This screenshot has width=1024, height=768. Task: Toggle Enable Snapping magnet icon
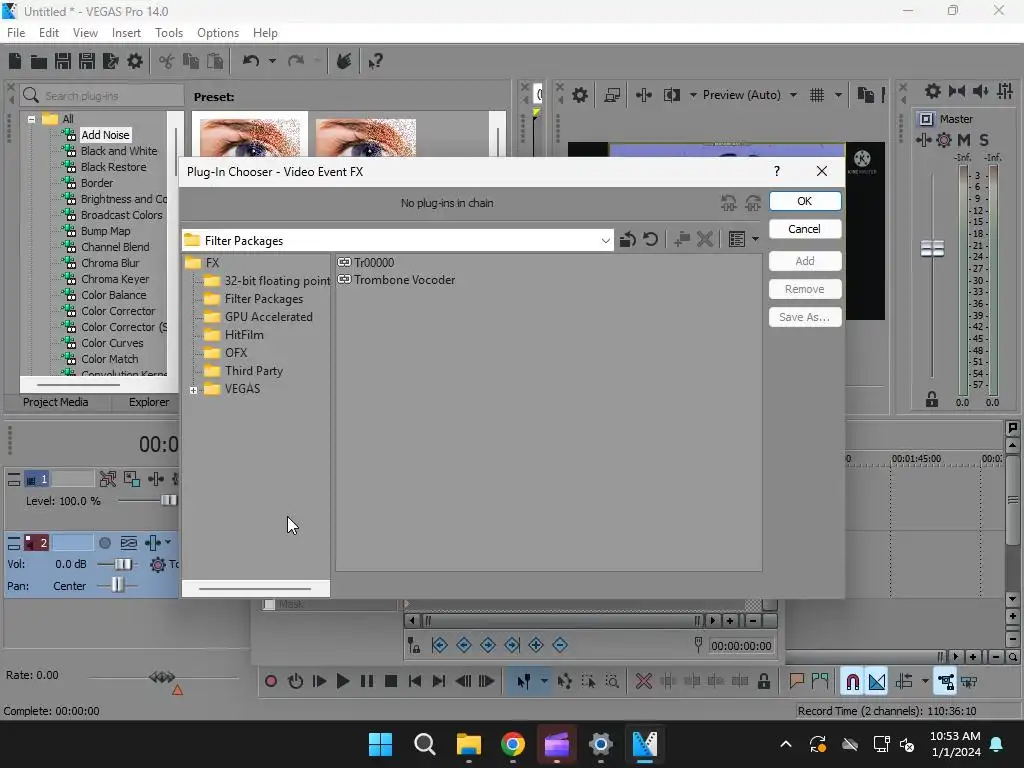[852, 682]
